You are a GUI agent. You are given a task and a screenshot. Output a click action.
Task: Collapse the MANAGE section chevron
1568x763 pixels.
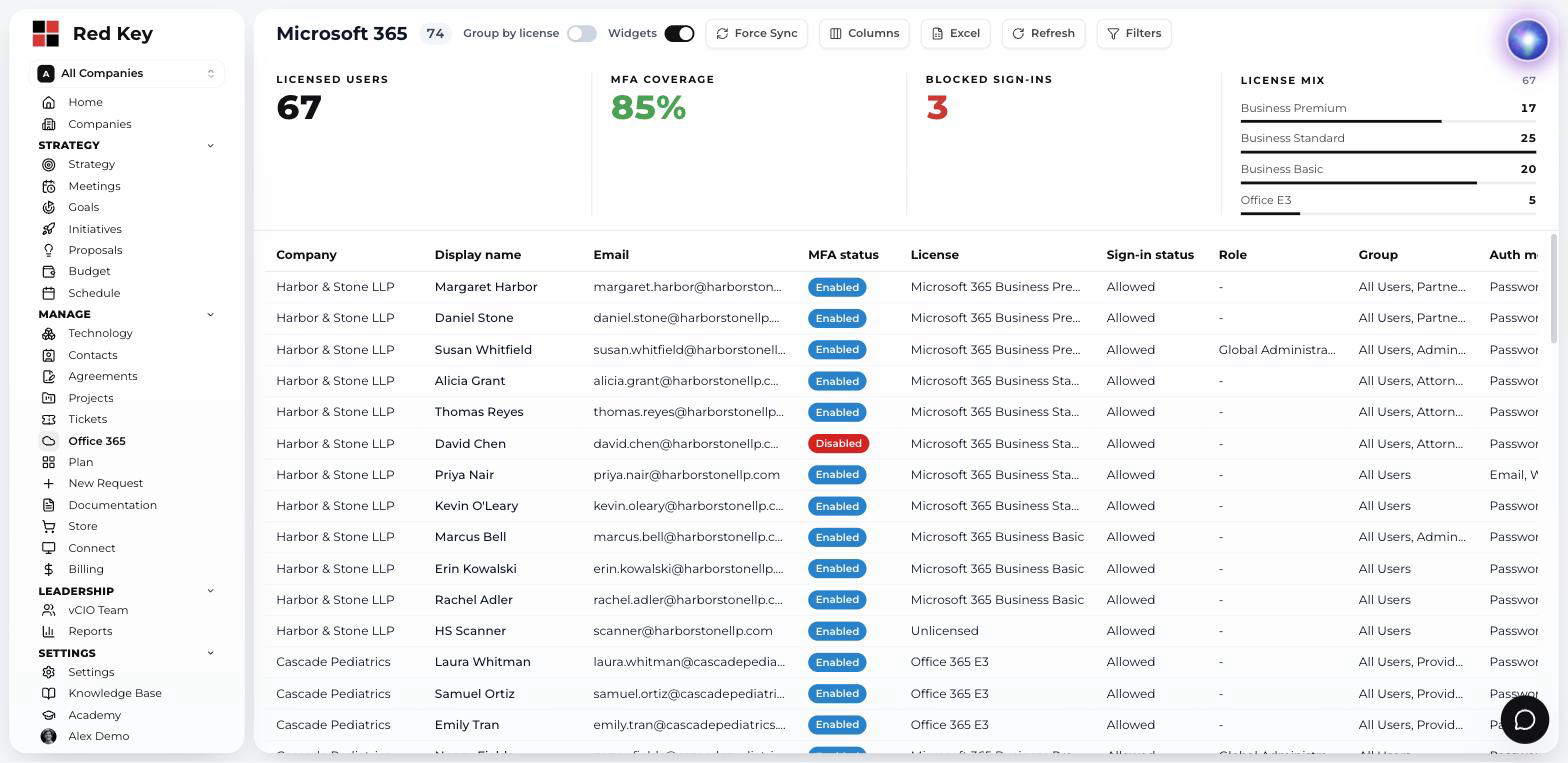click(x=210, y=314)
